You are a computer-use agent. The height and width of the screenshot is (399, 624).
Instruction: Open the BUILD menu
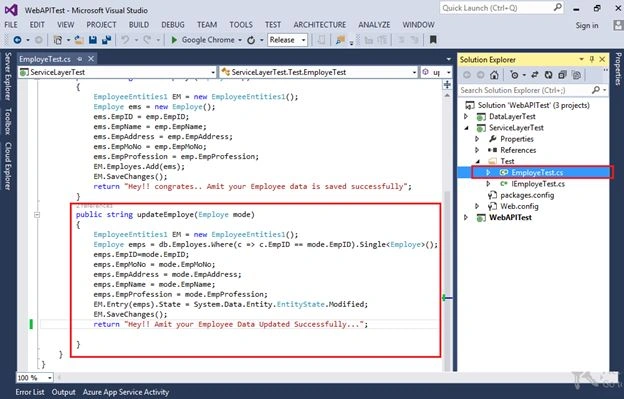138,25
